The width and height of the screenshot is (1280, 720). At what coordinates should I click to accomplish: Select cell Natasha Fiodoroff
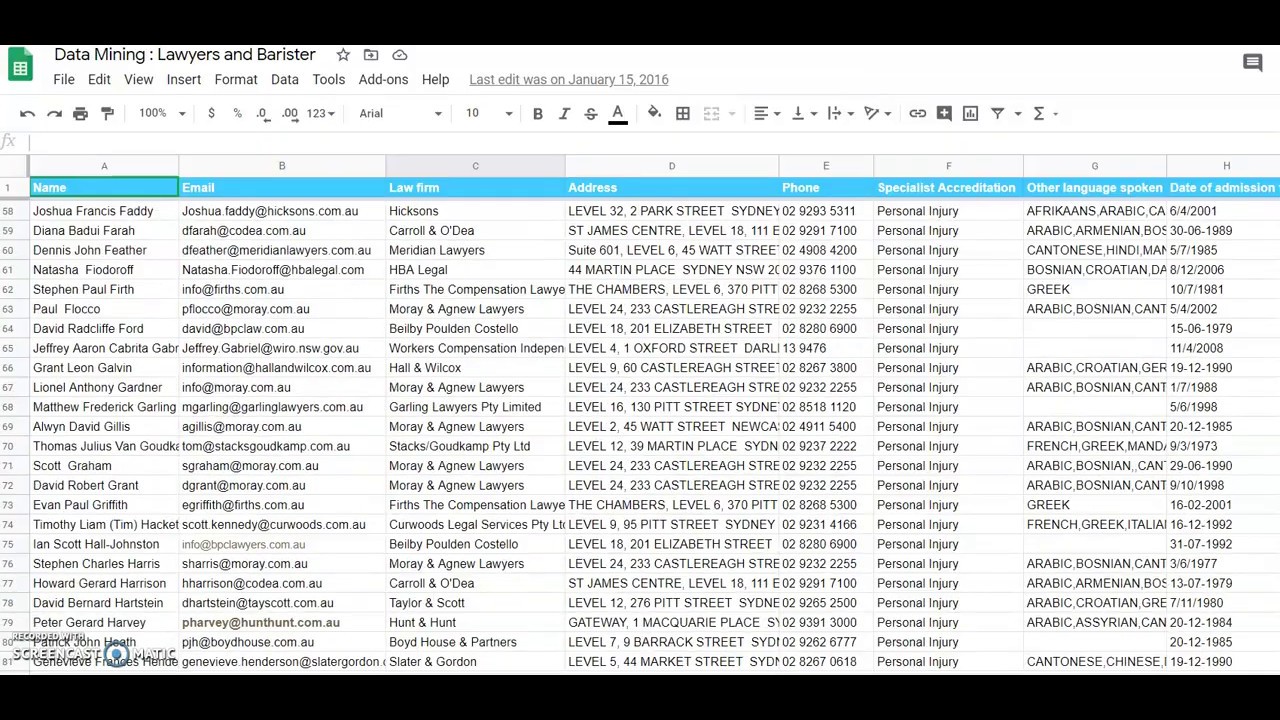click(x=104, y=270)
